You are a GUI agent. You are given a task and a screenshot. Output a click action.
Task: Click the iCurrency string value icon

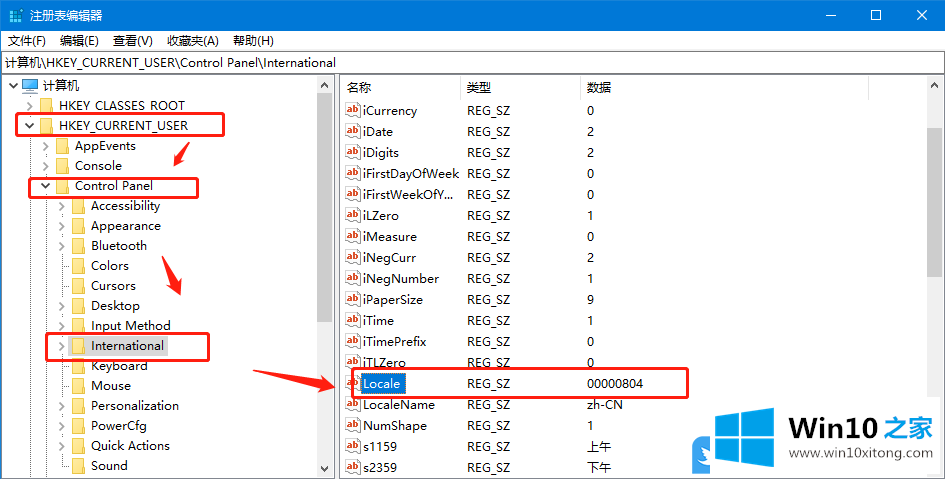click(x=353, y=110)
